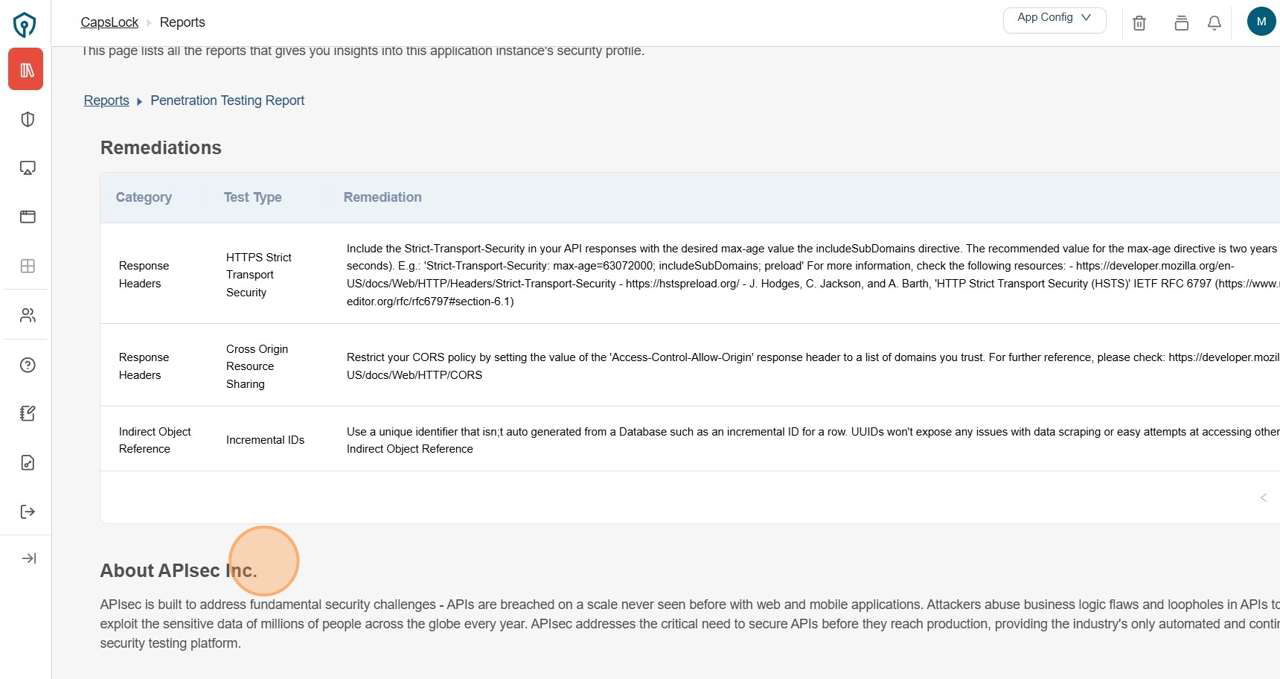1280x679 pixels.
Task: Open the help question mark icon
Action: pos(28,365)
